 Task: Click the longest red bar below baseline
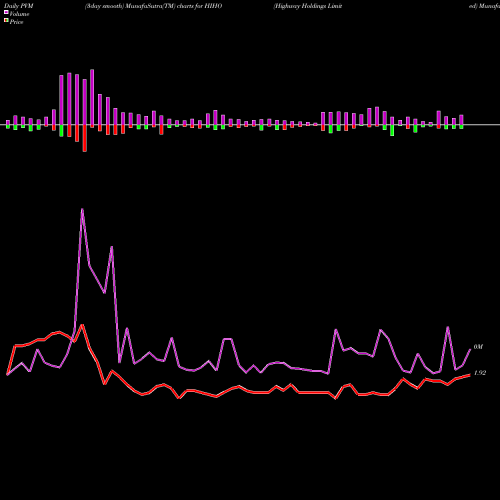coord(85,138)
